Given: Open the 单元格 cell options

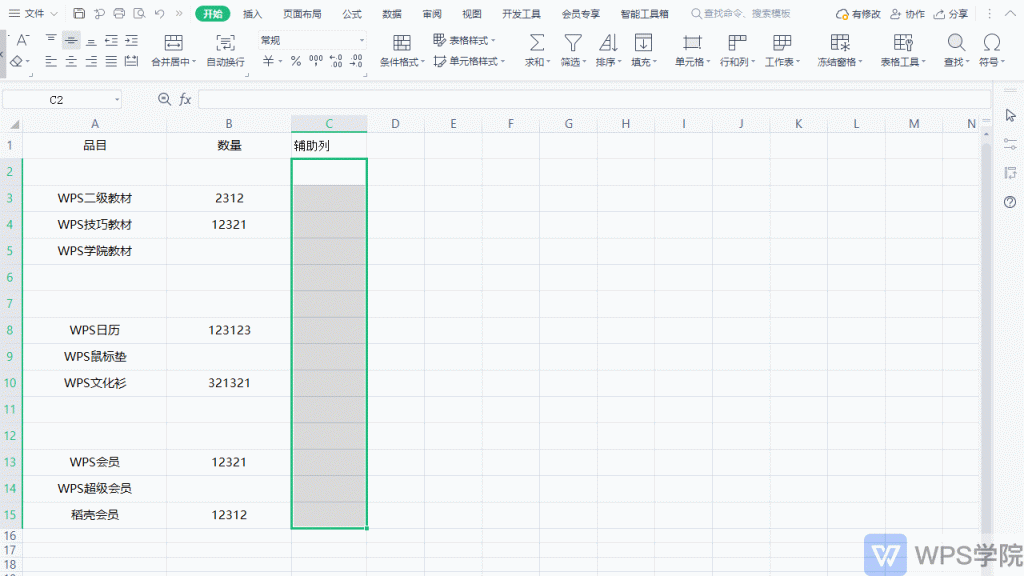Looking at the screenshot, I should [x=692, y=51].
